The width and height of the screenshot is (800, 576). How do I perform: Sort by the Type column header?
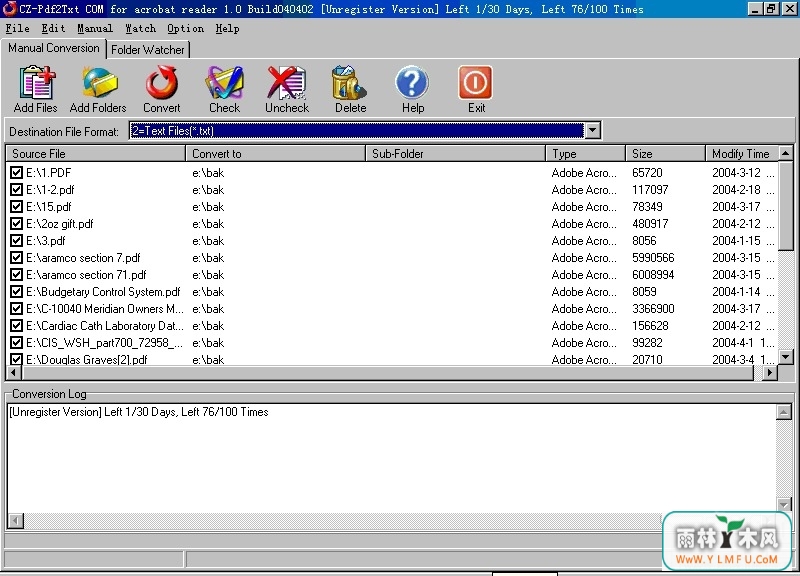(x=586, y=154)
